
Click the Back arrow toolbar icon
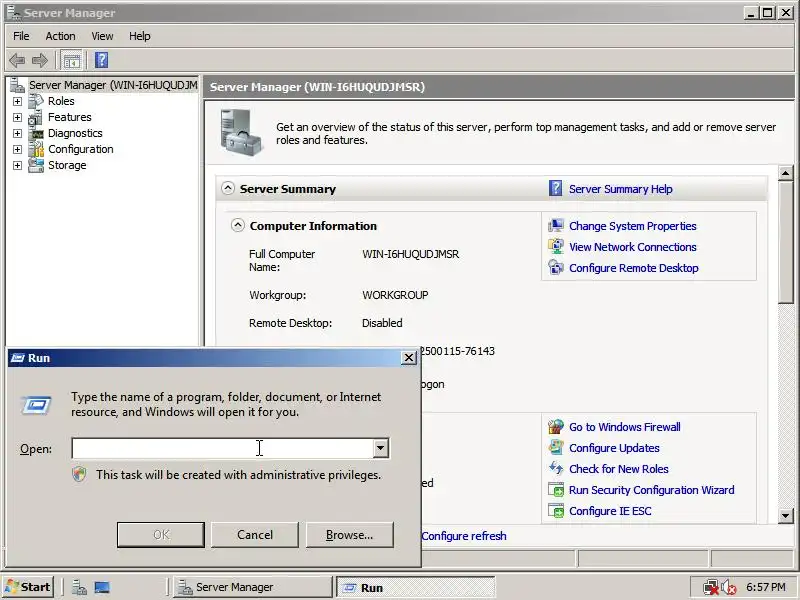[17, 60]
